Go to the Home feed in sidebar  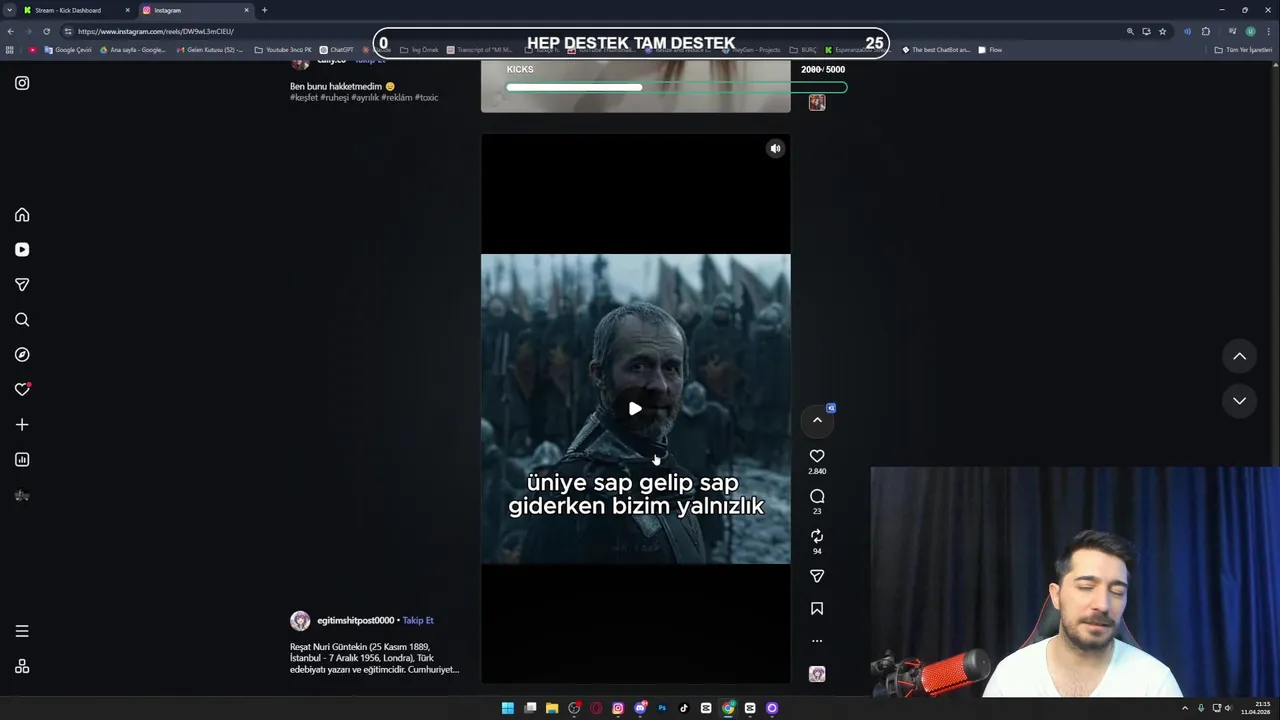[x=22, y=215]
